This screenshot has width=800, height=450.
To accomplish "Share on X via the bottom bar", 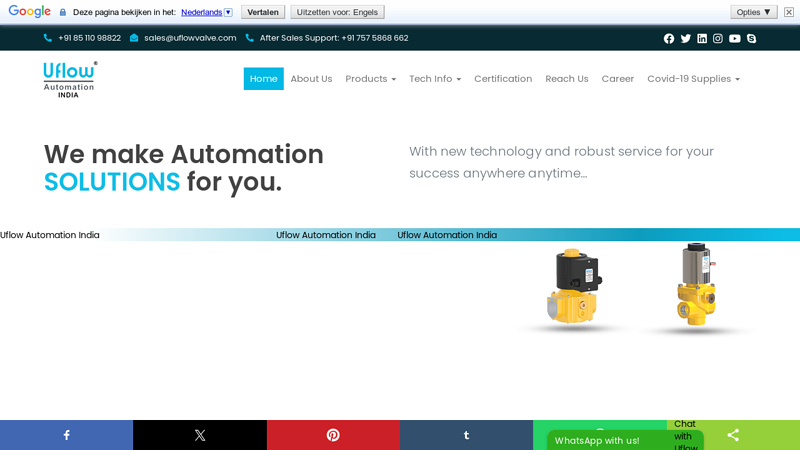I will (x=200, y=435).
